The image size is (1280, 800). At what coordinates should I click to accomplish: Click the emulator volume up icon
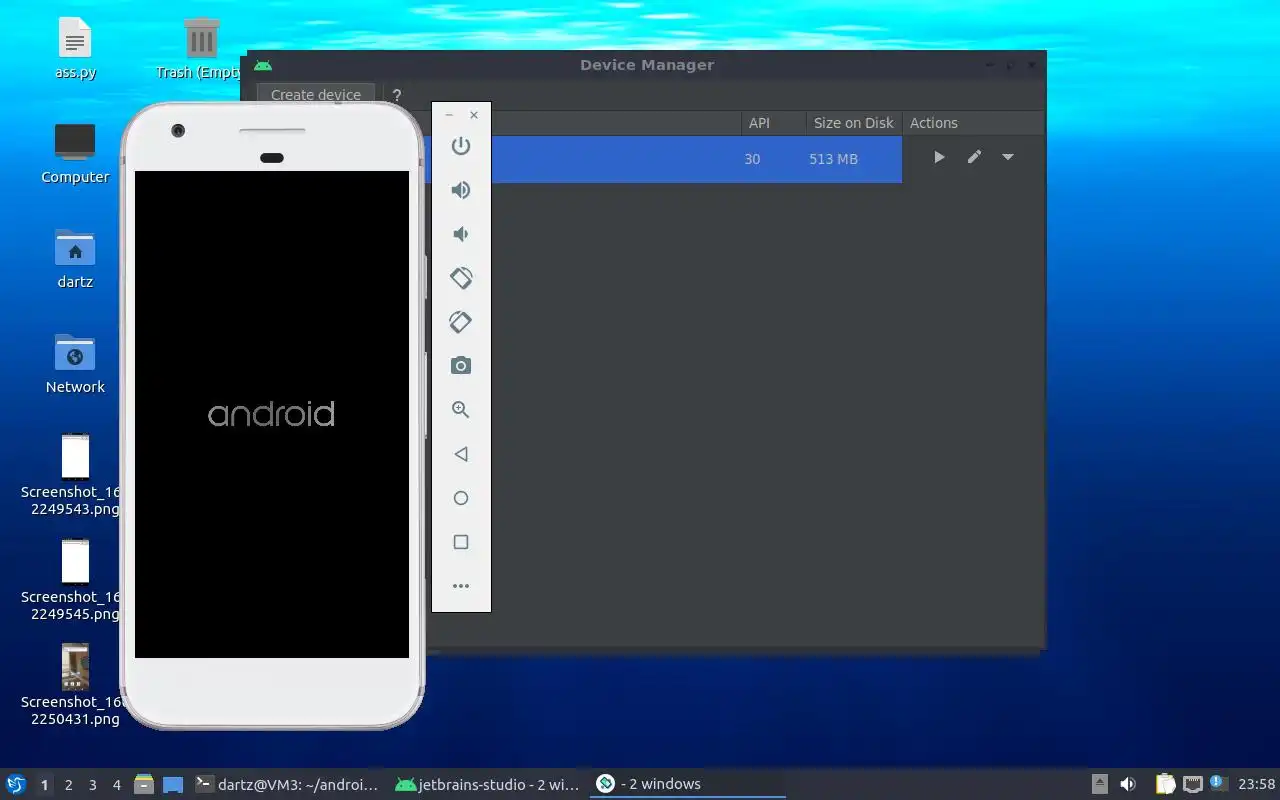(461, 190)
